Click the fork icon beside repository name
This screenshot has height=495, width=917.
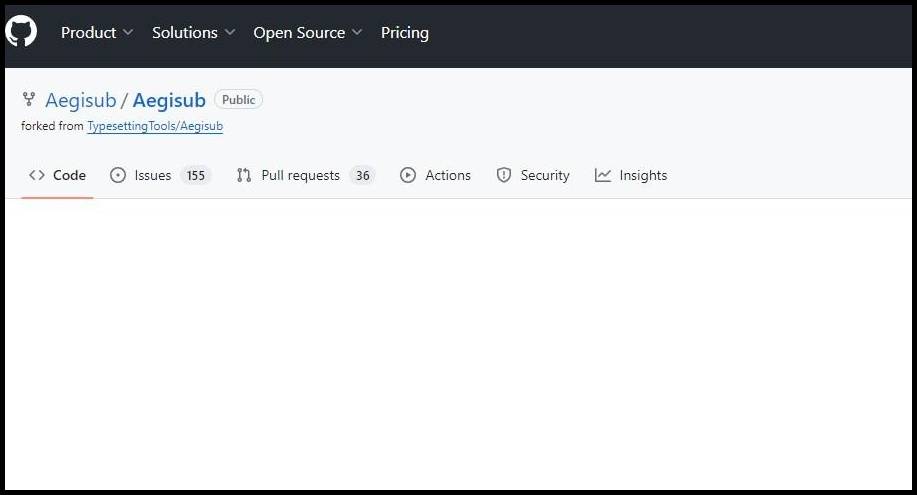[28, 100]
